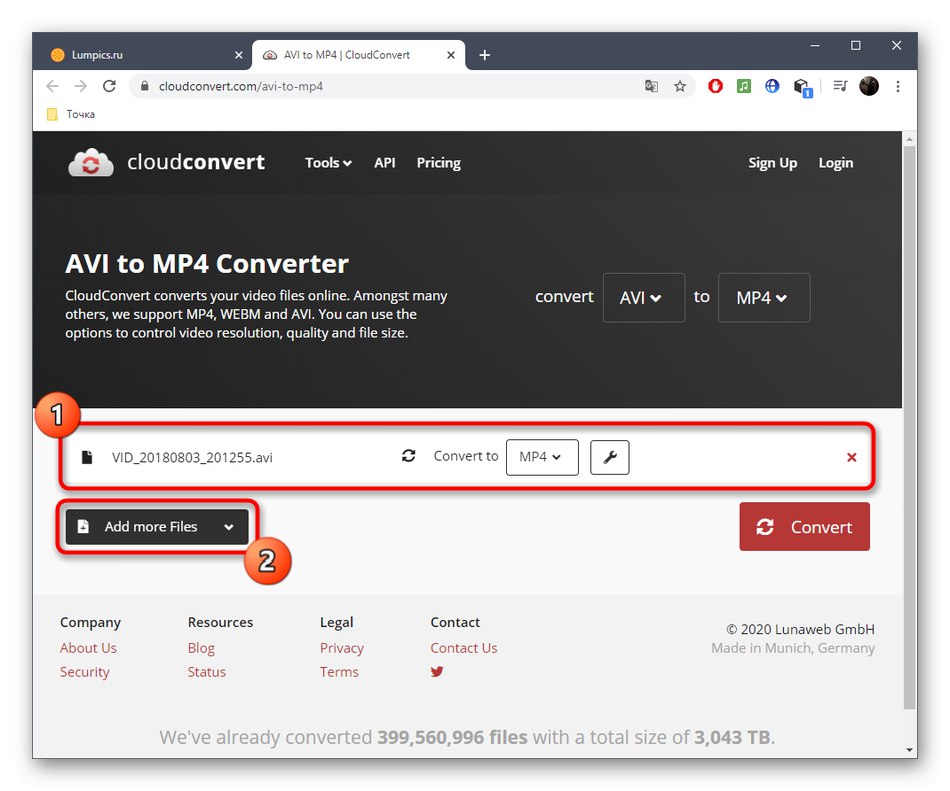Click the padlock site info icon

click(144, 86)
